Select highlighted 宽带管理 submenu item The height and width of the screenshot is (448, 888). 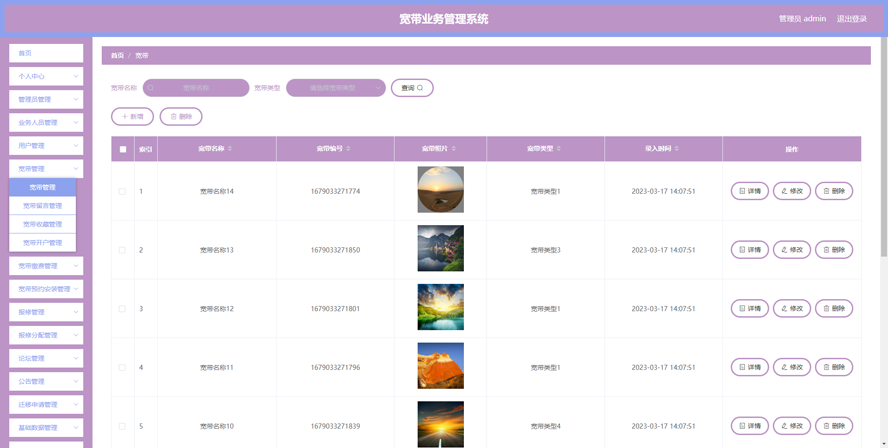(x=42, y=187)
